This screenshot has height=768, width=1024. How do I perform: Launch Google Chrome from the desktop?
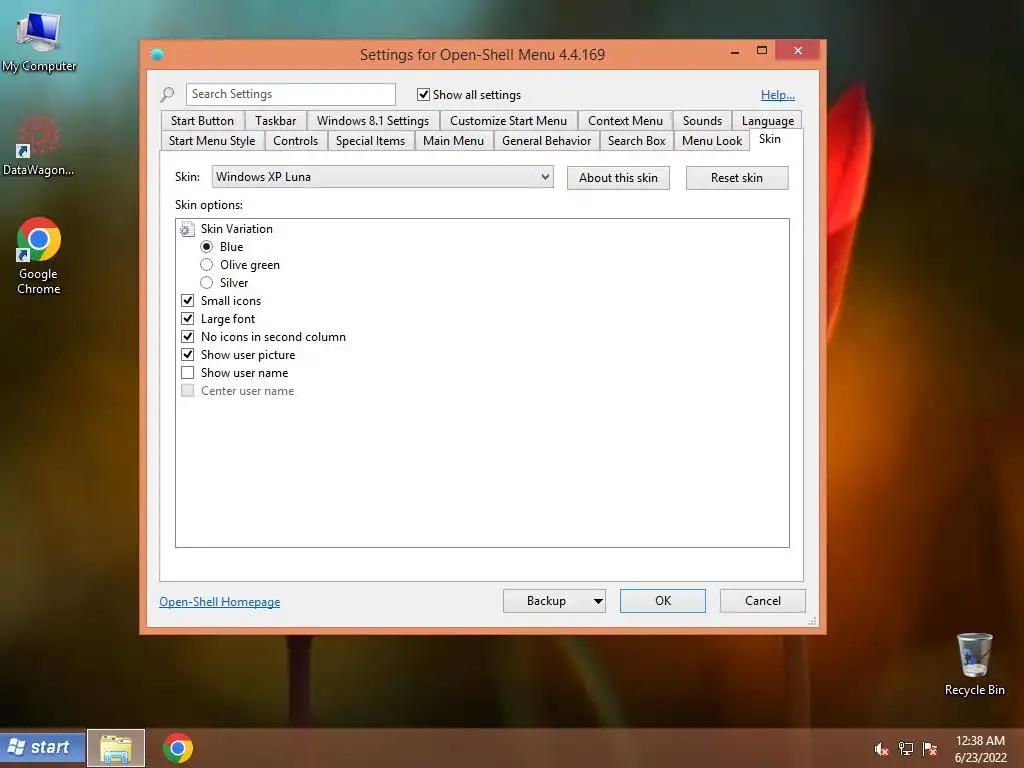coord(39,255)
